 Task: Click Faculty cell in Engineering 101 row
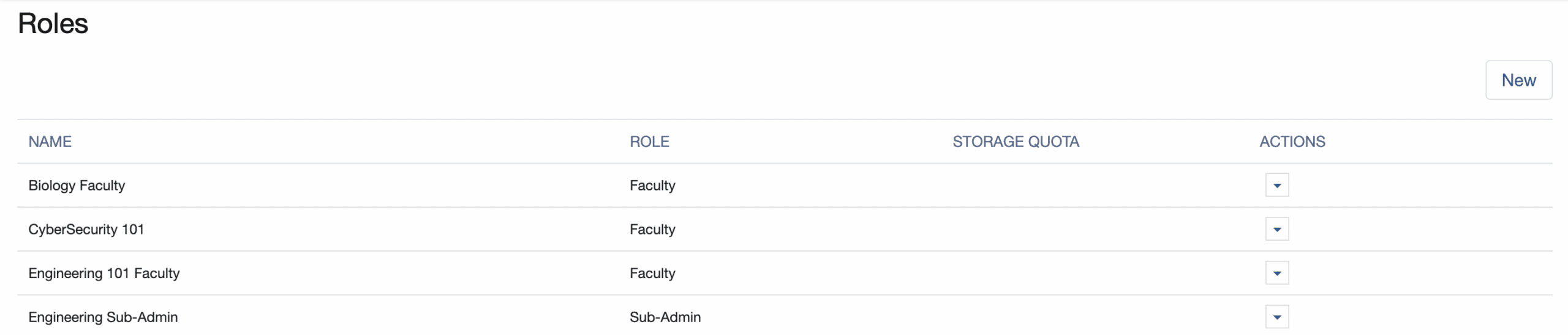click(x=652, y=273)
